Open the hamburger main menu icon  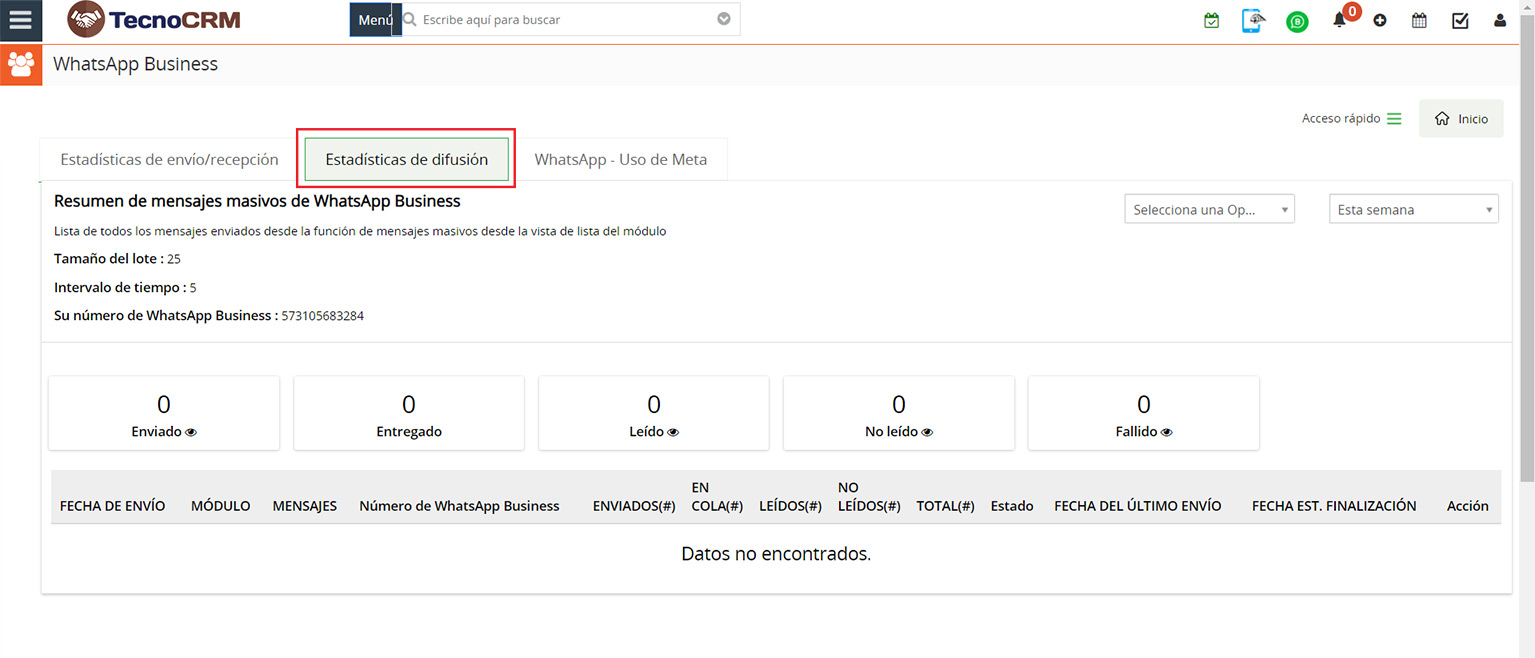pyautogui.click(x=20, y=20)
